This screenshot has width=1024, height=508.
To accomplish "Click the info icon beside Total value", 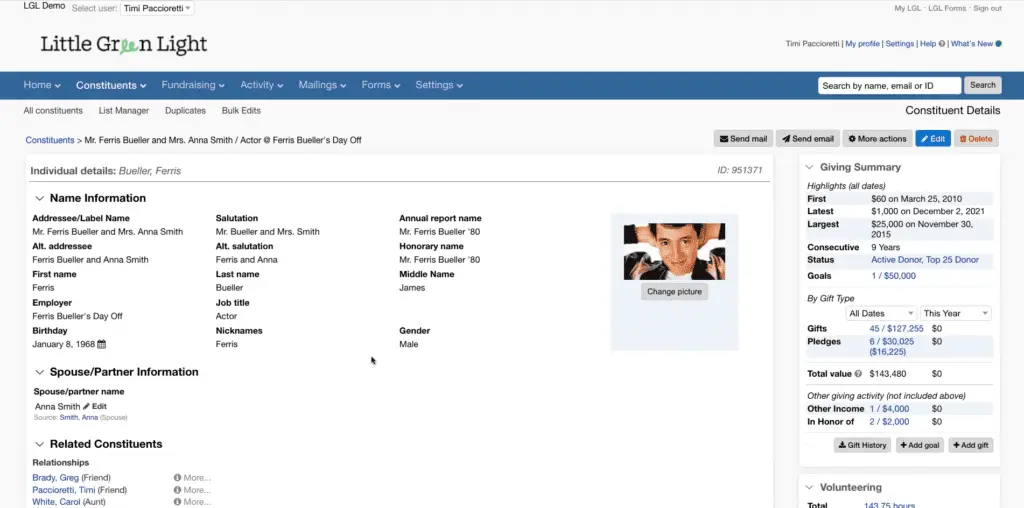I will pos(858,374).
